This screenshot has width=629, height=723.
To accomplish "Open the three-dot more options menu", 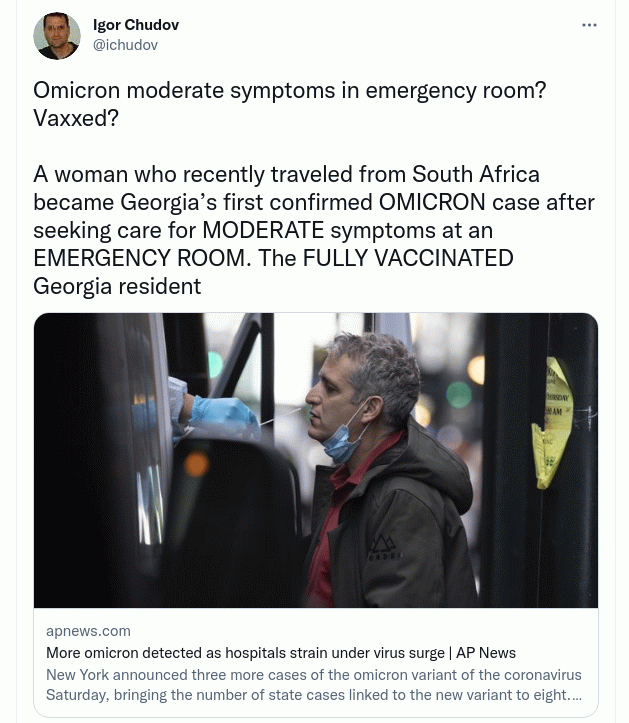I will pos(589,25).
